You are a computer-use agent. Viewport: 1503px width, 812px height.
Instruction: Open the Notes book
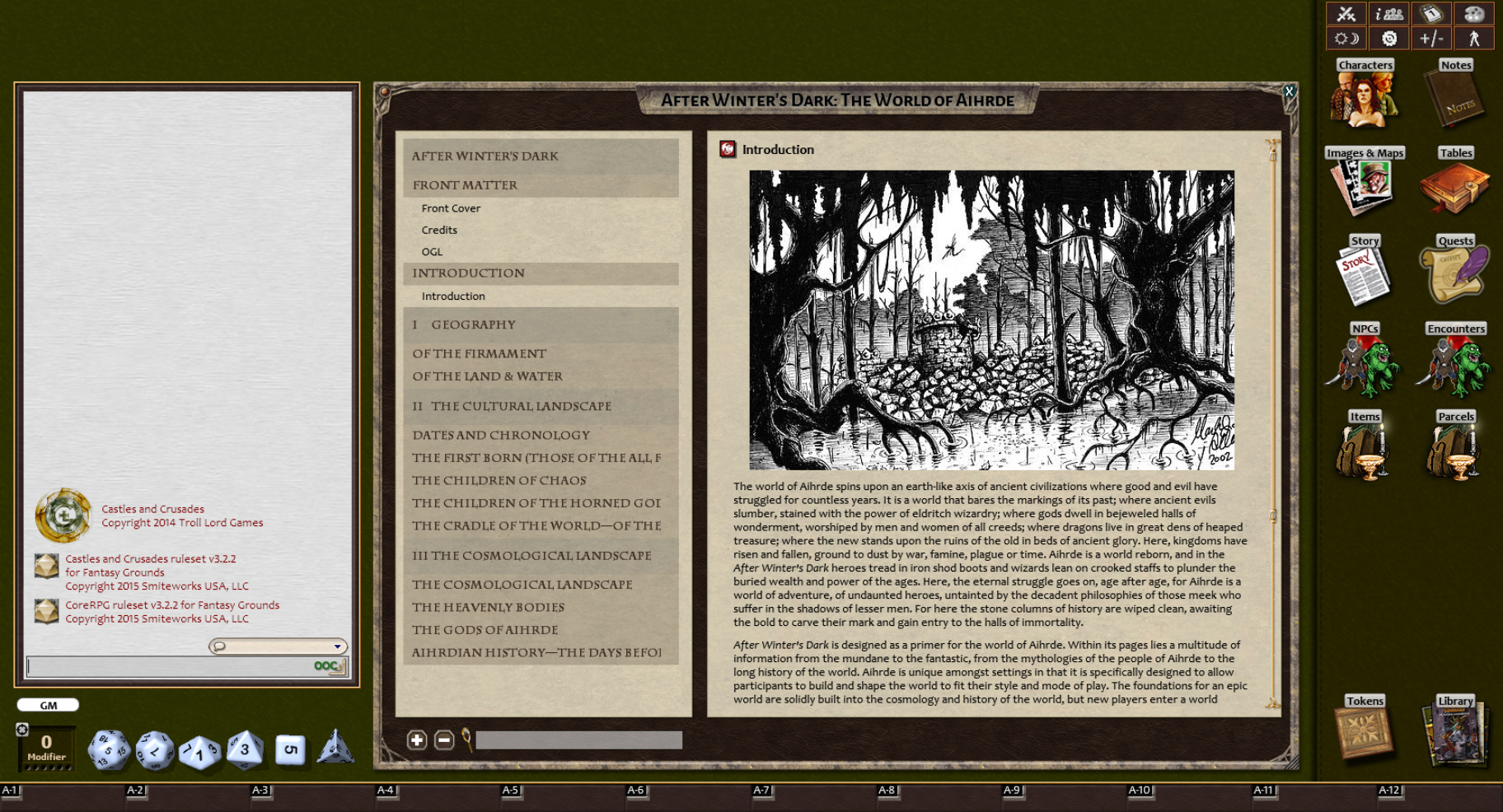click(x=1456, y=93)
